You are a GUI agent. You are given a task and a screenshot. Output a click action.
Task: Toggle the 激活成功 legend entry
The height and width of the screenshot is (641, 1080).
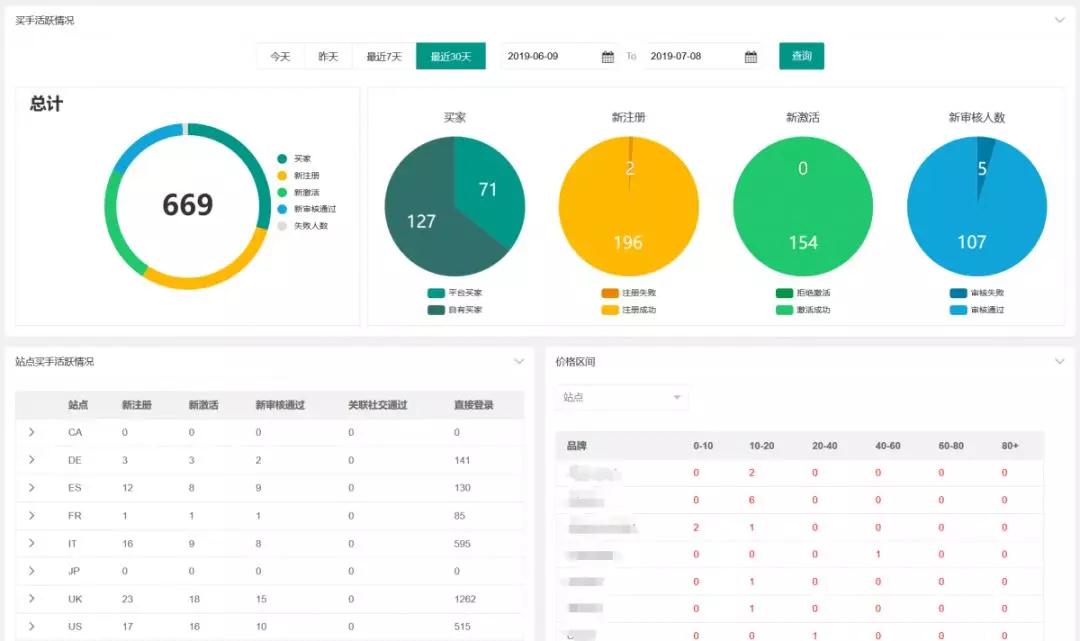(x=803, y=310)
